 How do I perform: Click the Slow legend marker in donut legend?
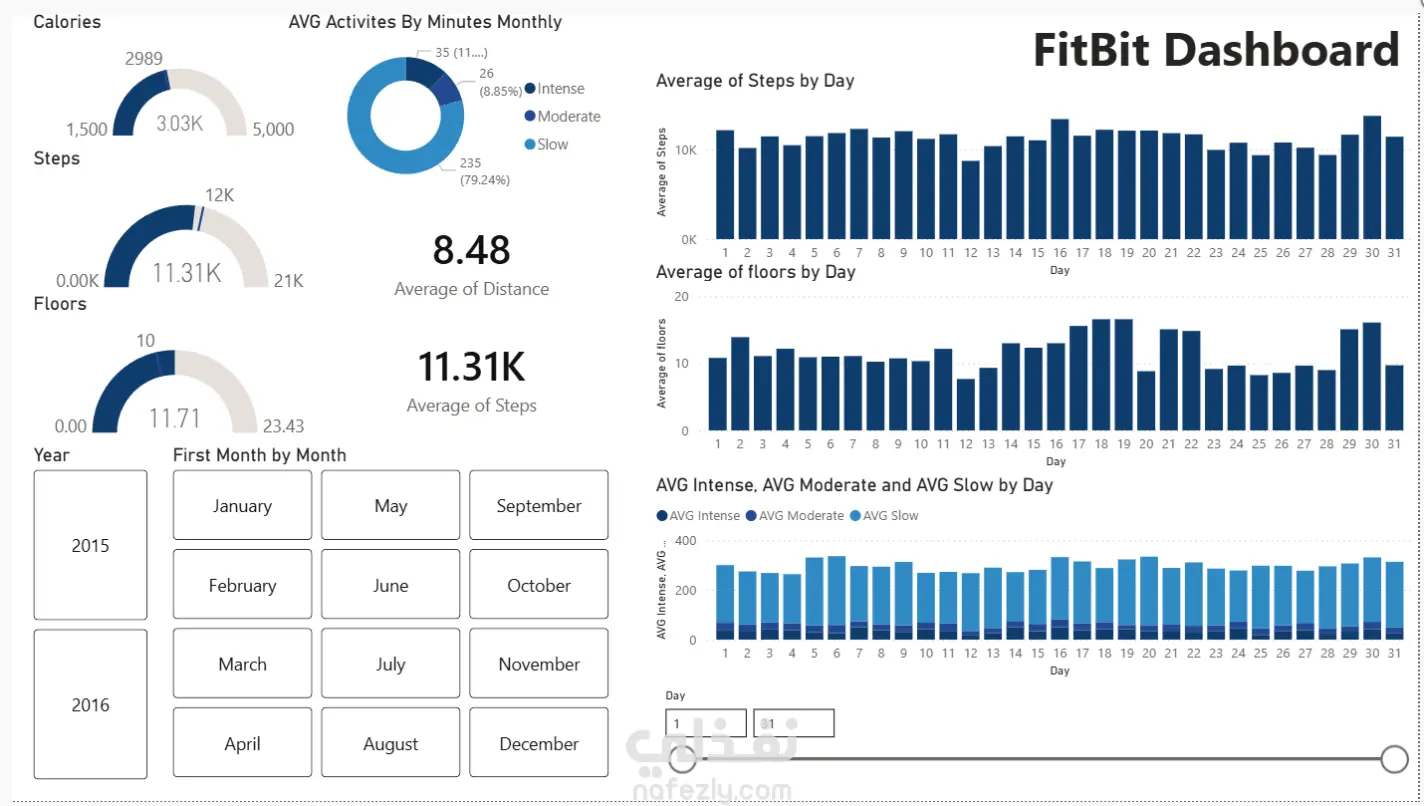(x=530, y=145)
